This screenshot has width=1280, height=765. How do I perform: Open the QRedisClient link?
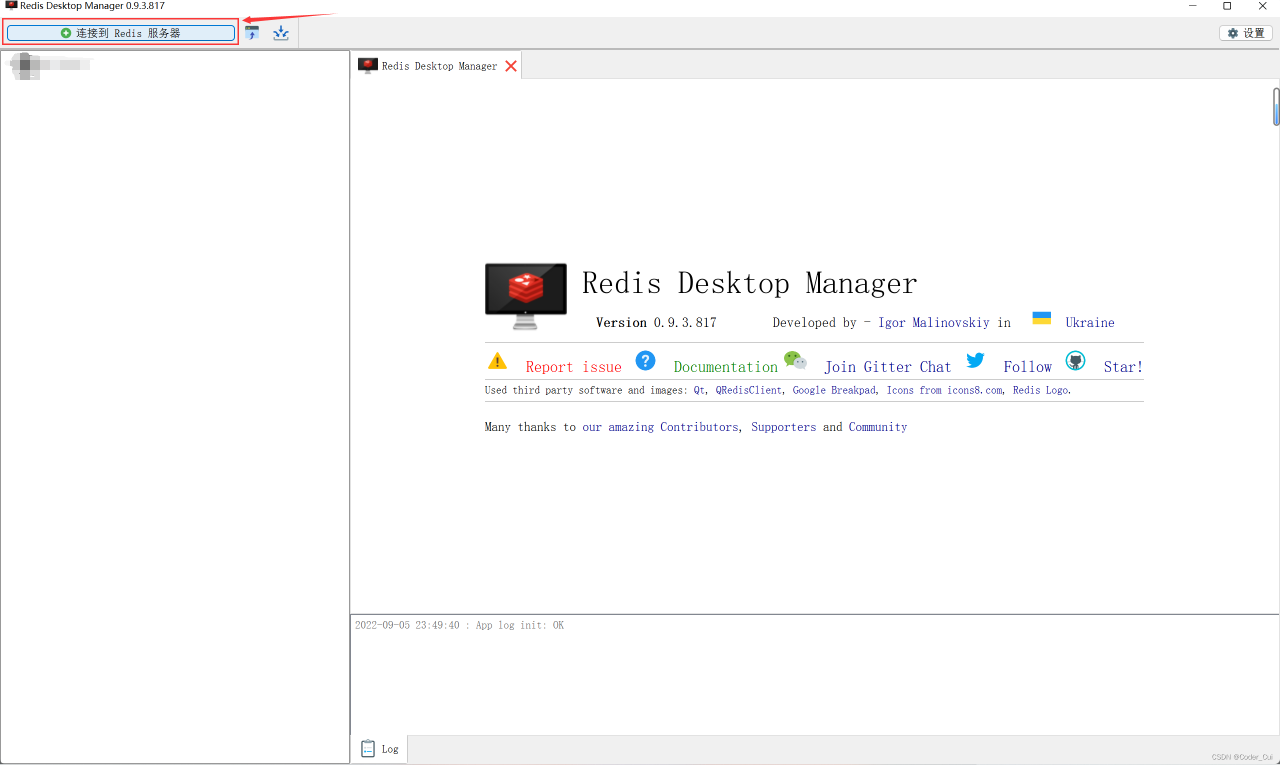tap(749, 391)
